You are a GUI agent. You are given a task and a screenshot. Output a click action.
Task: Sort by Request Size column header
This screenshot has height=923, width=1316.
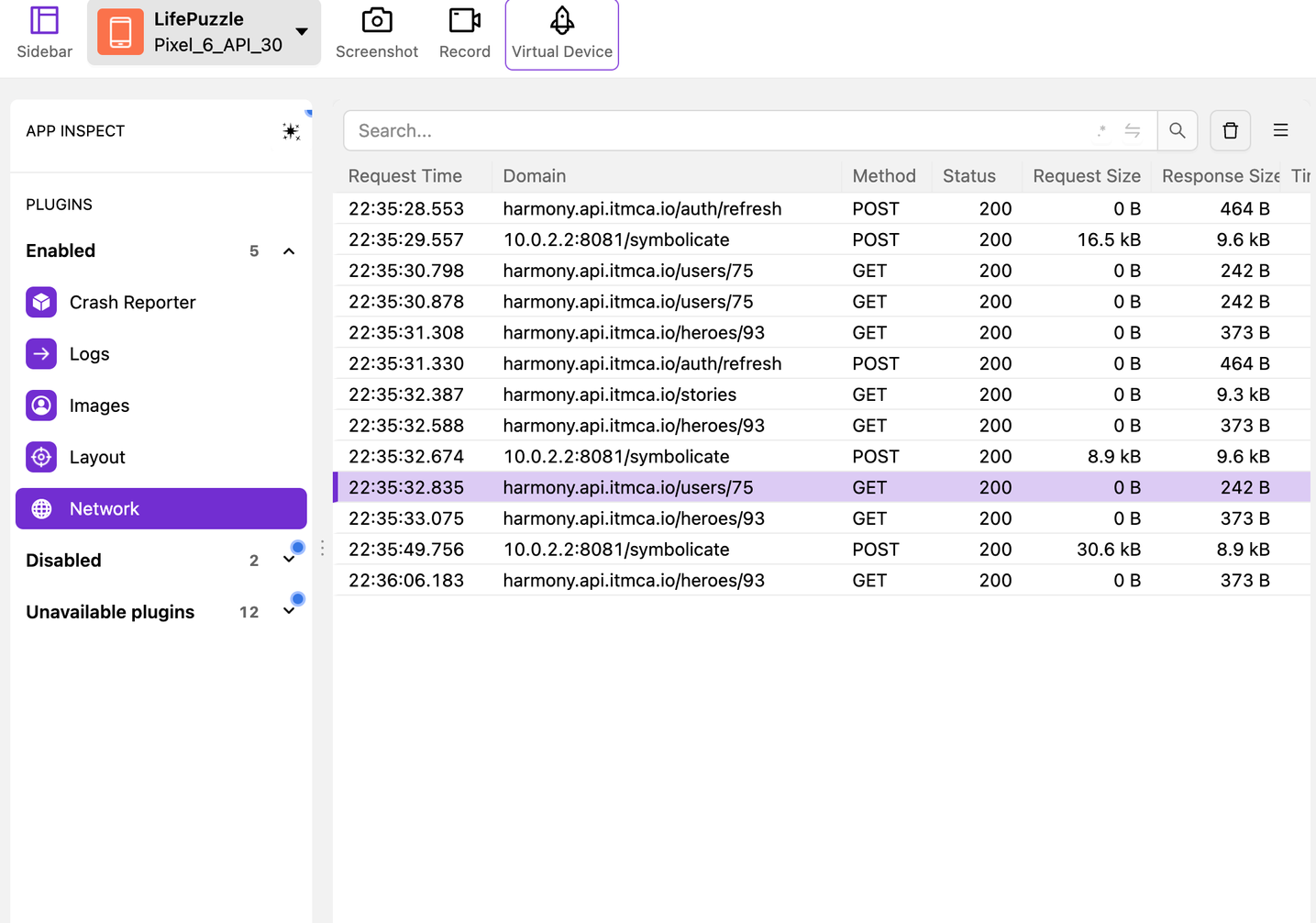[1087, 176]
